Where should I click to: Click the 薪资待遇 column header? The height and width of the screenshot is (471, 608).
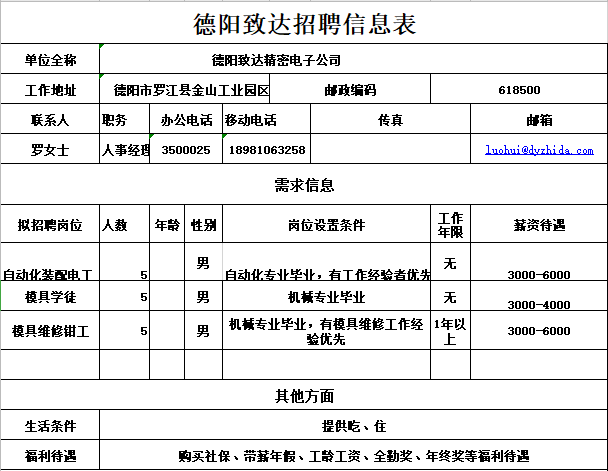pos(539,225)
